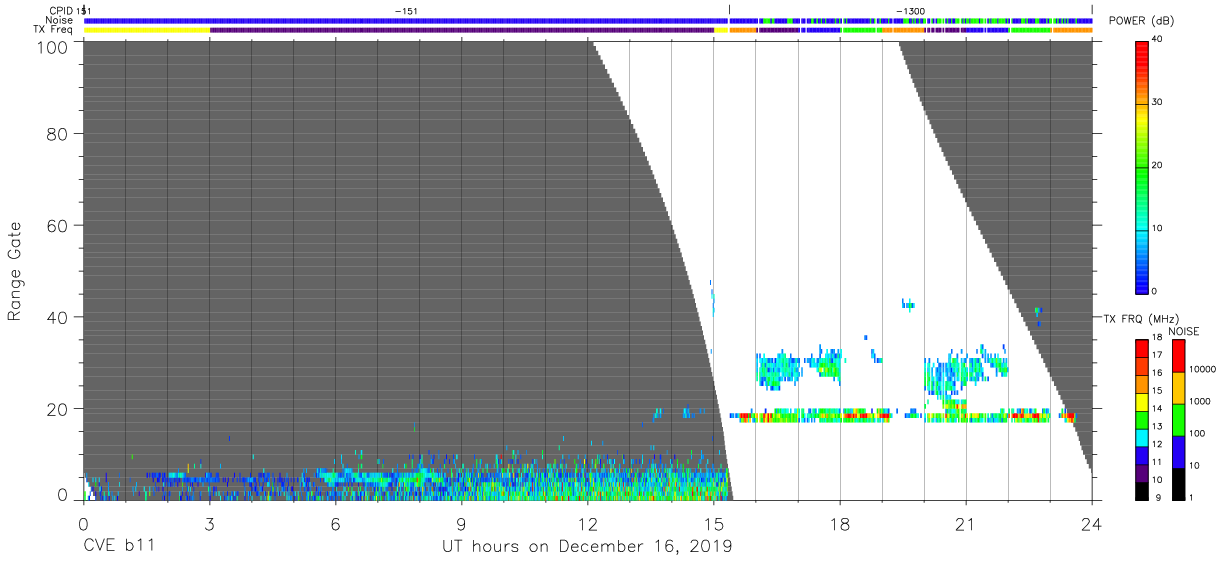The image size is (1228, 567).
Task: Click x-axis hour label '21'
Action: [x=965, y=524]
